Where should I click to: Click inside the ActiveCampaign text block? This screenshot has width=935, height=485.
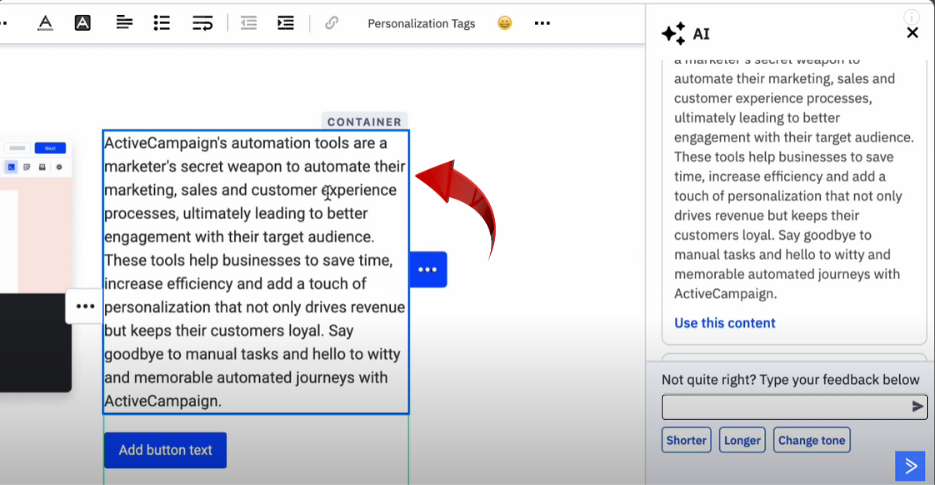click(x=256, y=271)
